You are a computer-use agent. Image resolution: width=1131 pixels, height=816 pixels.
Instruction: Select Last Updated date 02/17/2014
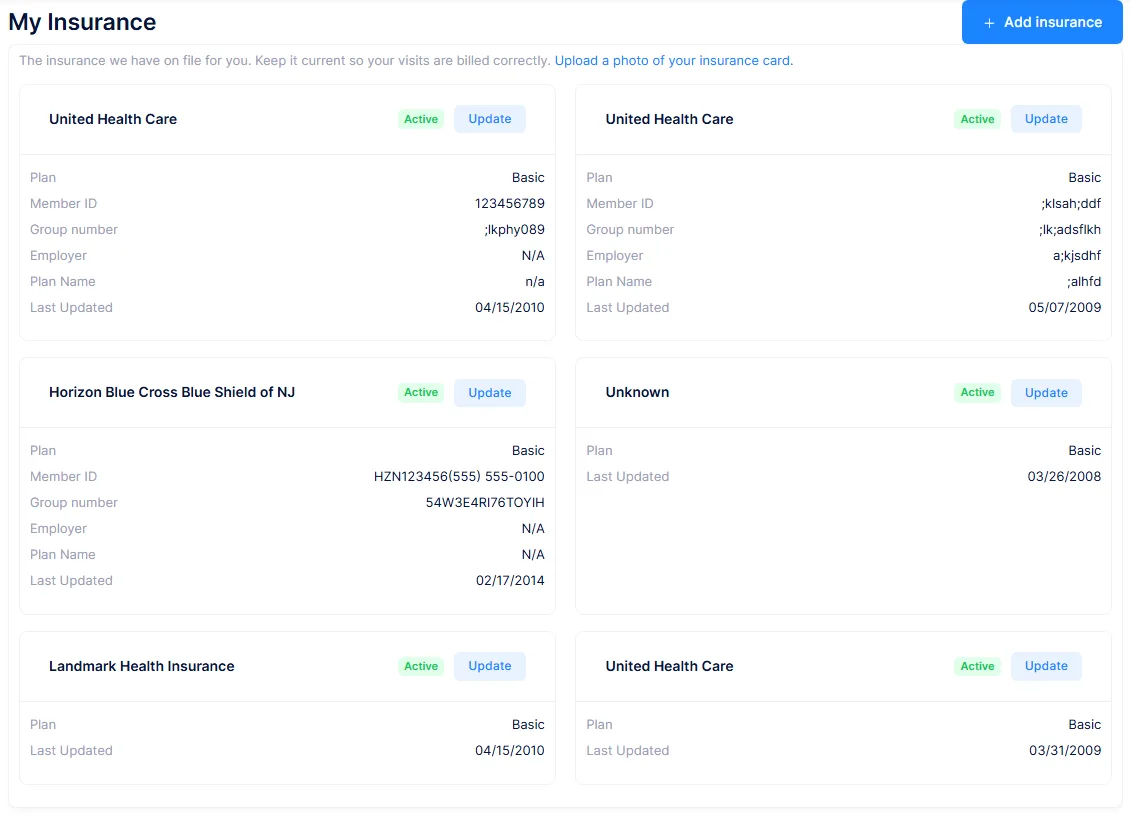click(x=510, y=580)
